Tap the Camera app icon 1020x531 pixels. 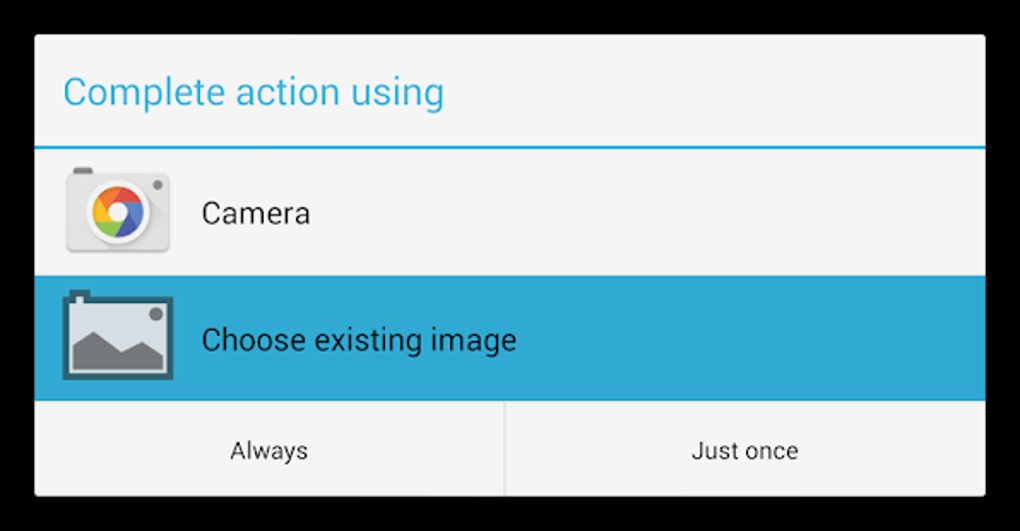117,211
